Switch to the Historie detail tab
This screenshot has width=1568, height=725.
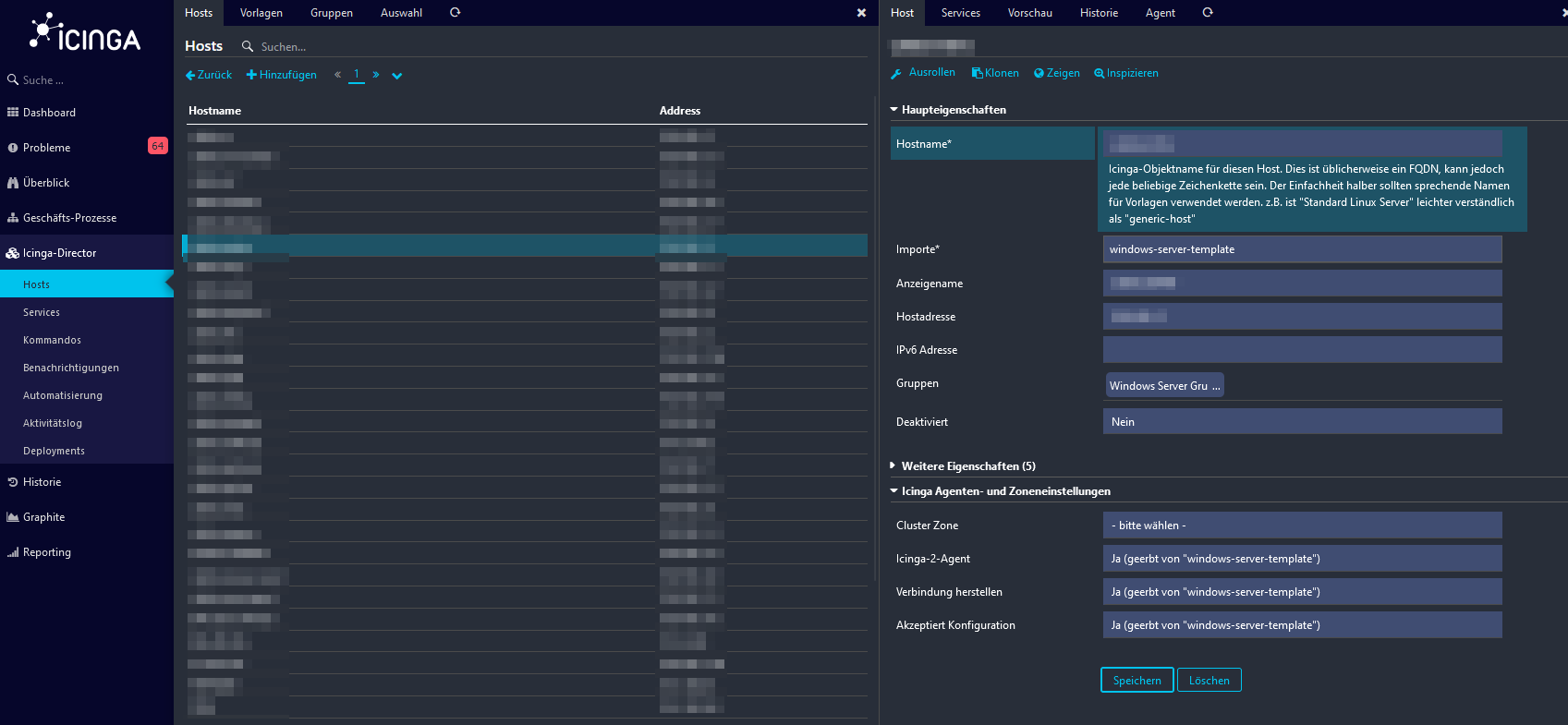click(1099, 13)
